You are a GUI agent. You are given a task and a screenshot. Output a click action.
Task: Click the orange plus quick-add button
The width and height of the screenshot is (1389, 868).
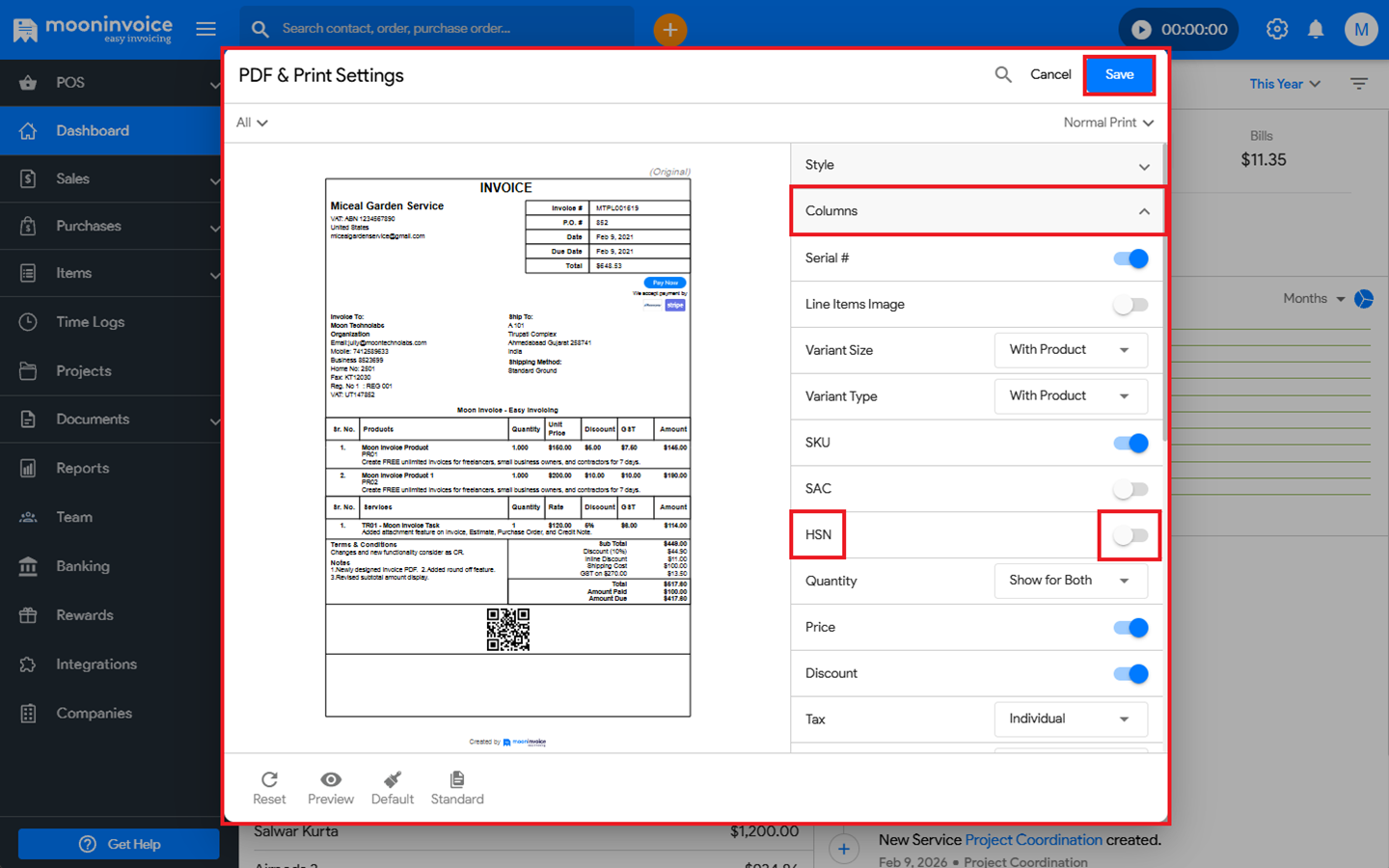click(x=669, y=29)
